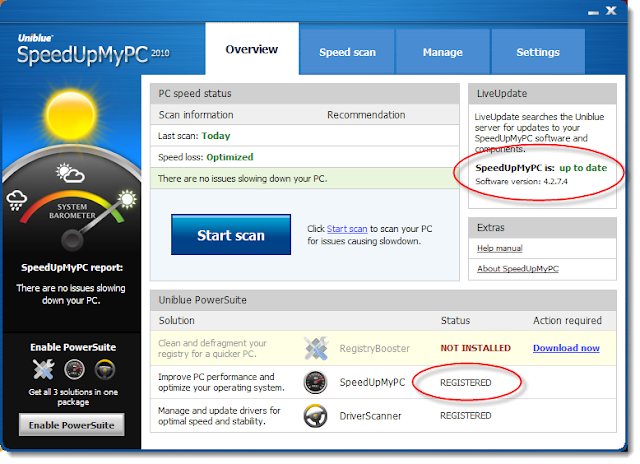Click sidebar steering wheel icon
This screenshot has height=464, width=640.
click(x=105, y=369)
